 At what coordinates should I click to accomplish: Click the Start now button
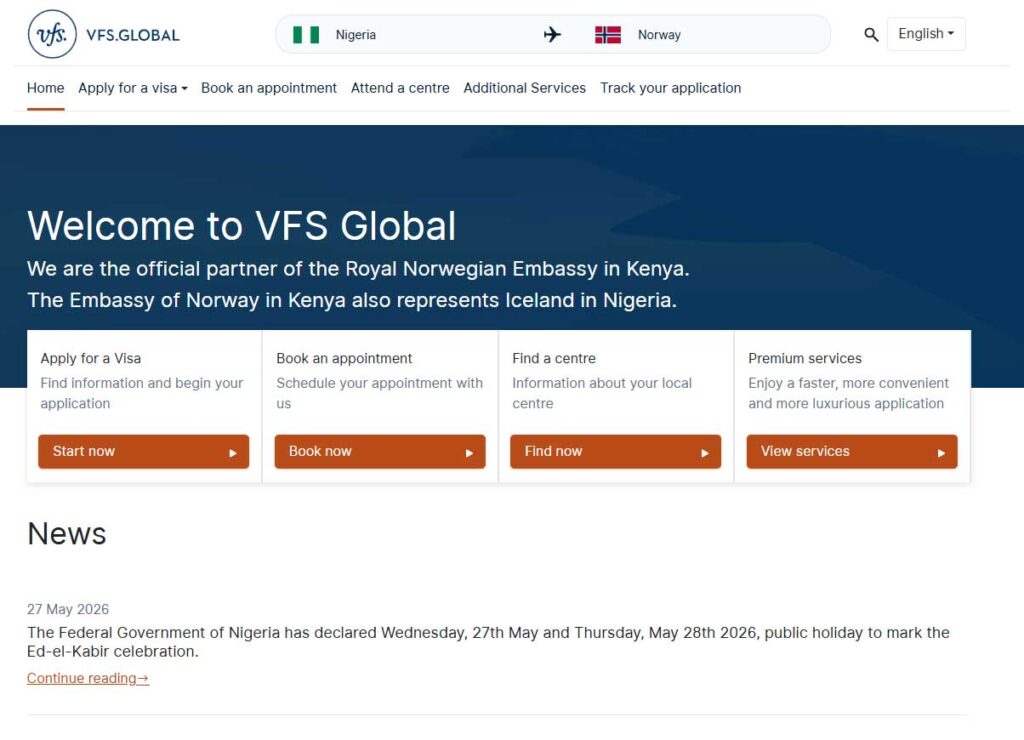[144, 451]
